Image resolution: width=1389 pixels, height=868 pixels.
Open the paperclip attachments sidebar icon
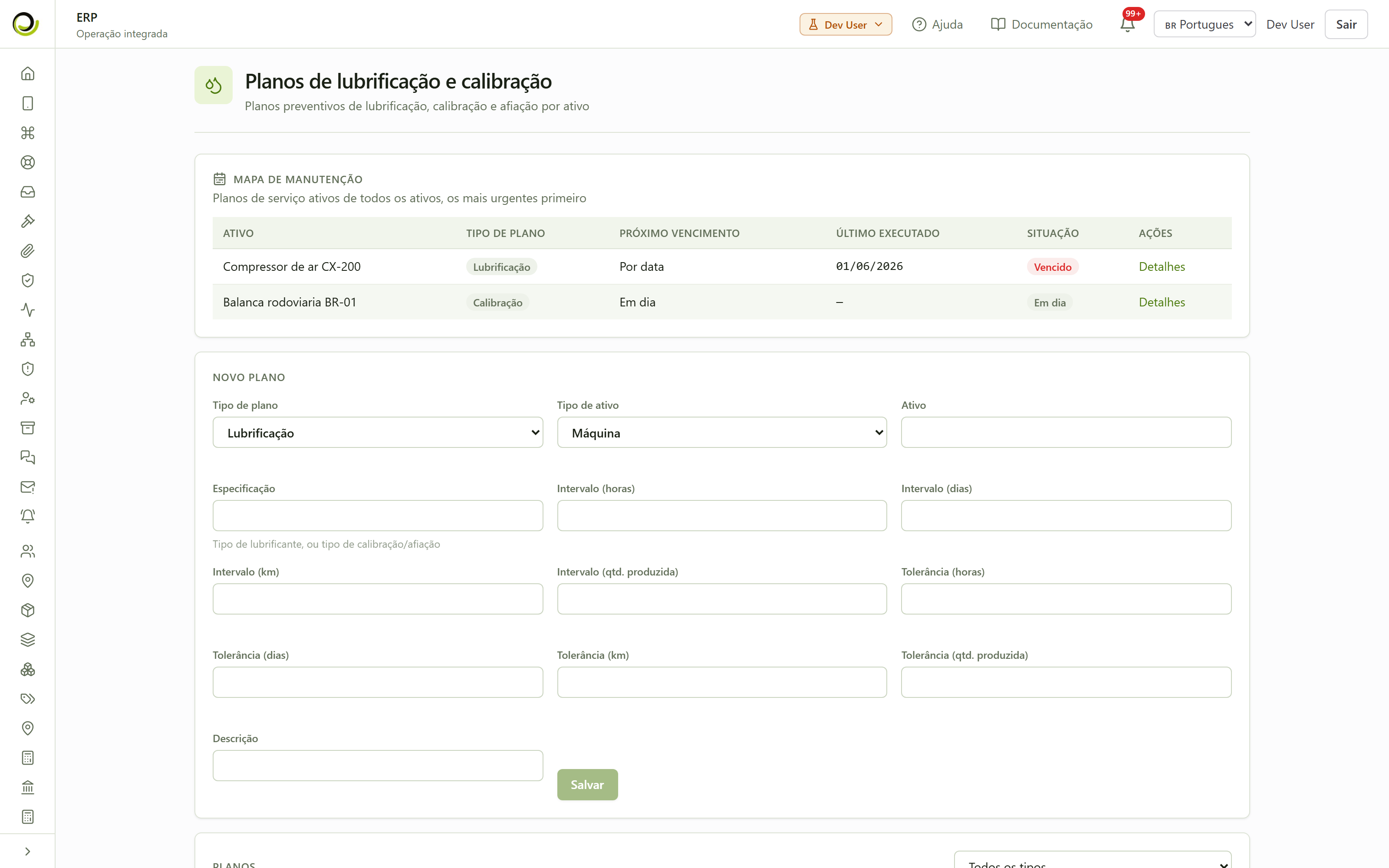pos(27,251)
